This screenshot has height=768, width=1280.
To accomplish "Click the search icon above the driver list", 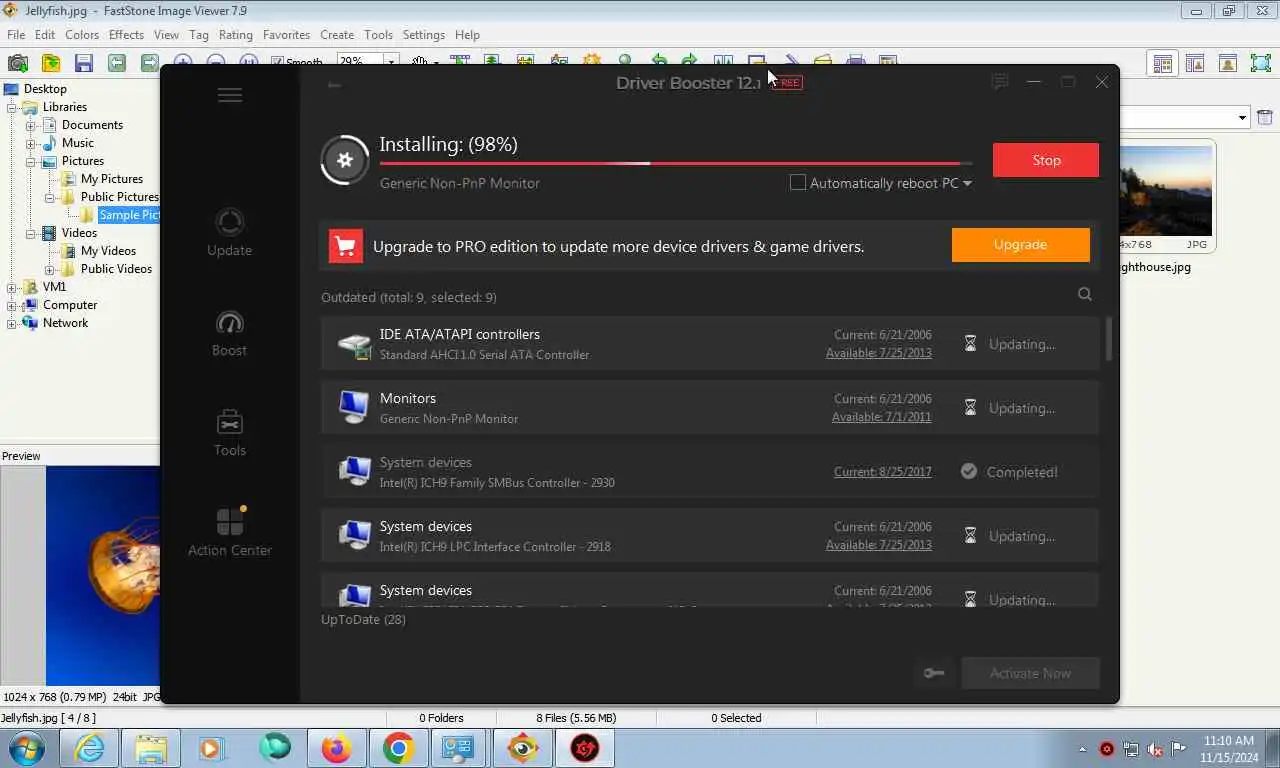I will pyautogui.click(x=1085, y=294).
